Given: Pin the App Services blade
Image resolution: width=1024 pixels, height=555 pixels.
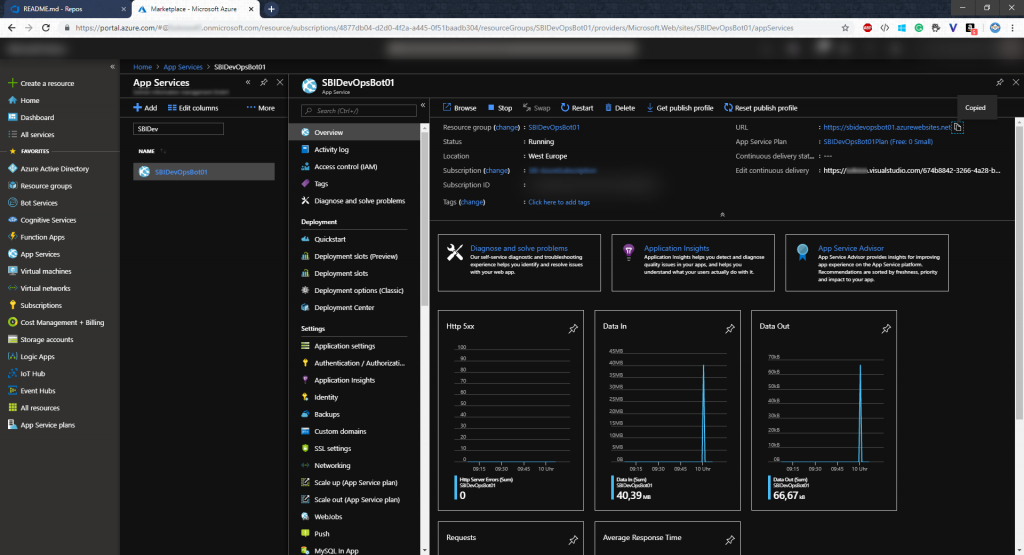Looking at the screenshot, I should click(264, 82).
